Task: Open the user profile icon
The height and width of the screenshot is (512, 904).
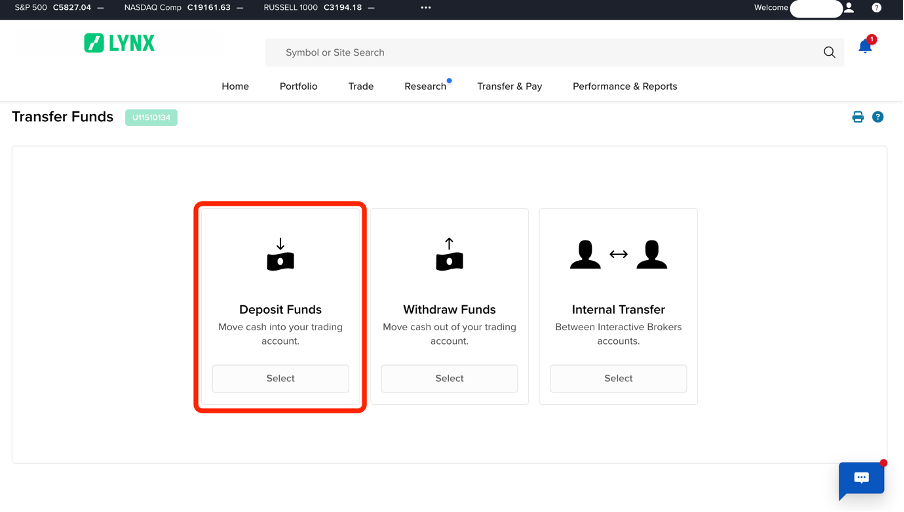Action: pyautogui.click(x=849, y=7)
